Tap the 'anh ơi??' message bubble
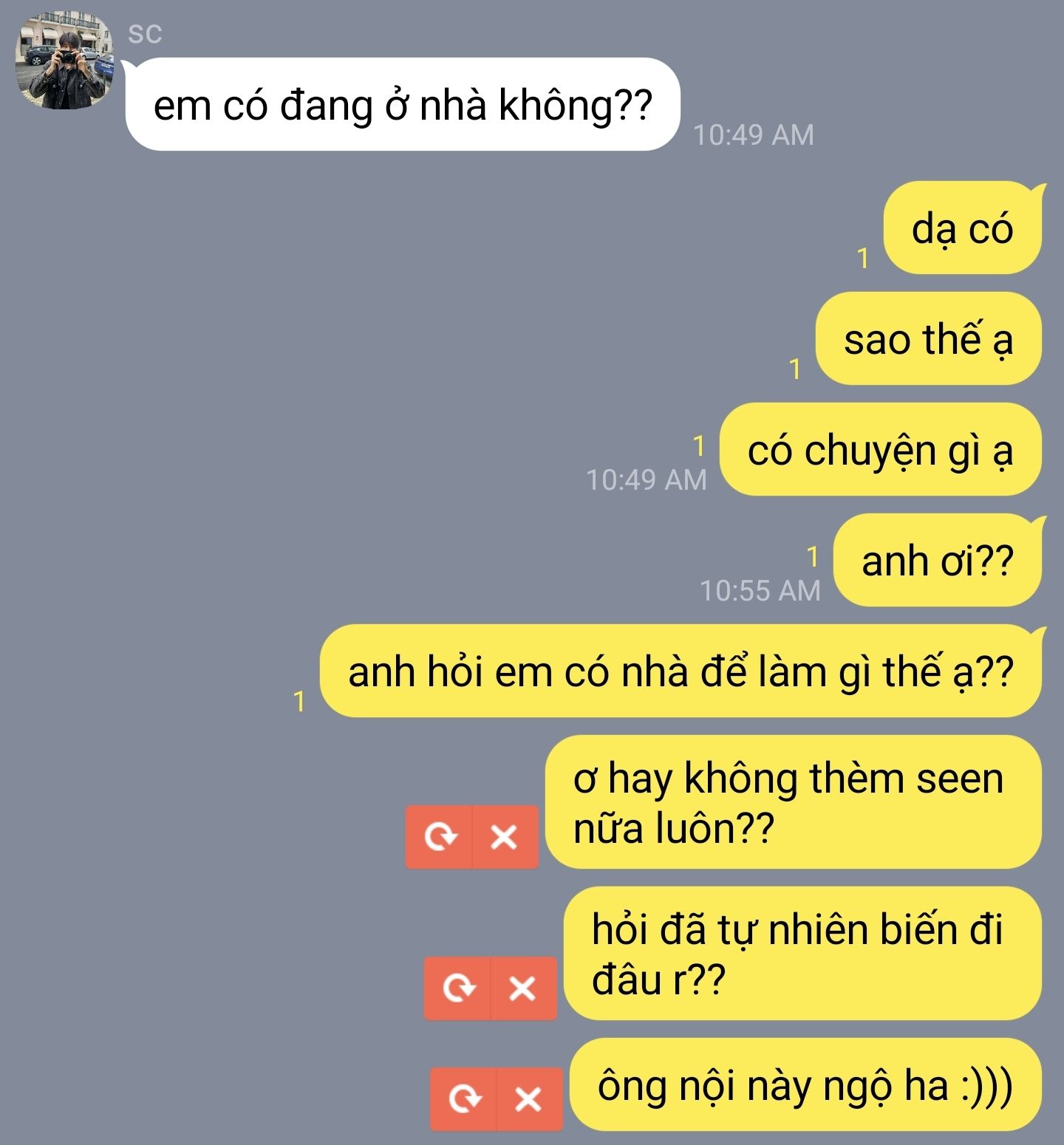 (938, 560)
